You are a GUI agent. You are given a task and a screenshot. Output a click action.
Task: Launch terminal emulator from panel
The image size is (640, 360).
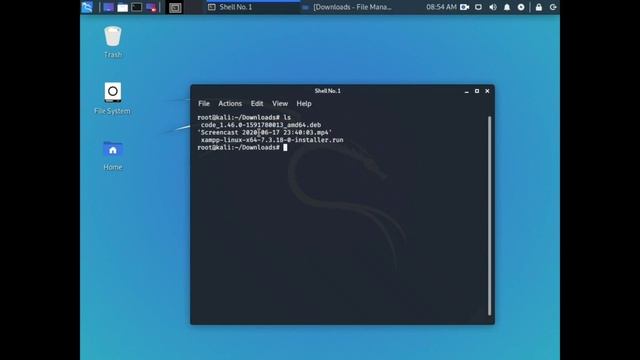(137, 7)
